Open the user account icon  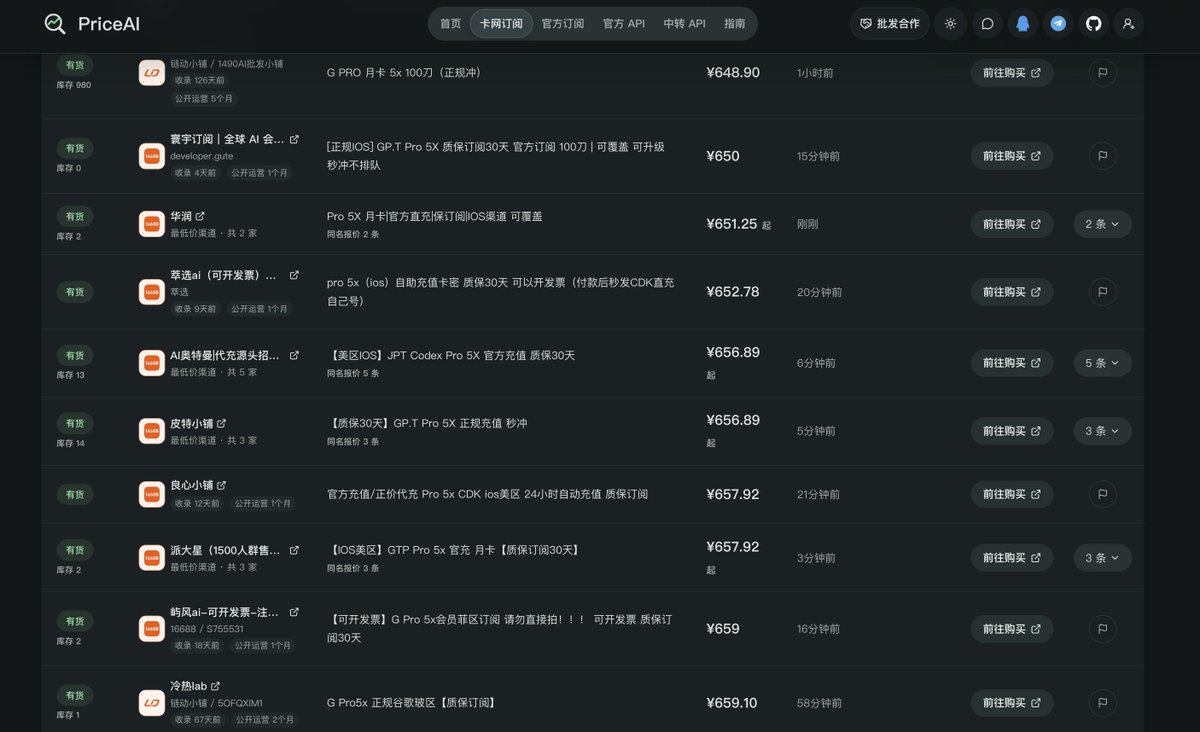coord(1129,24)
